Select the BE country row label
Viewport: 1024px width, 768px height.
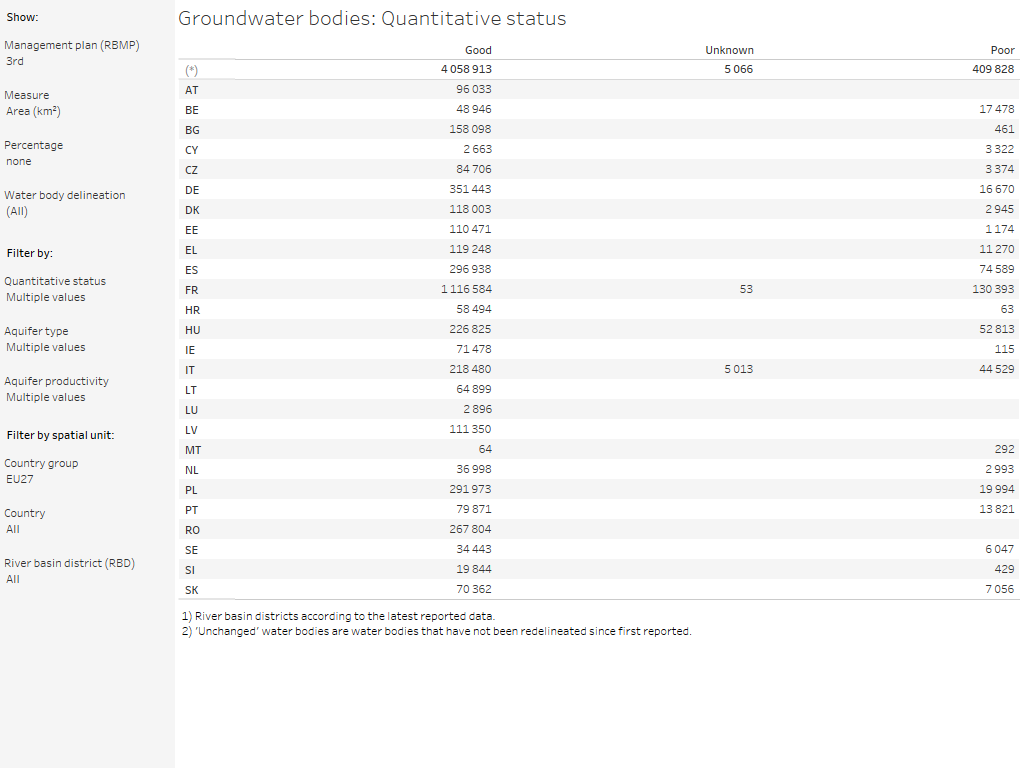(191, 110)
